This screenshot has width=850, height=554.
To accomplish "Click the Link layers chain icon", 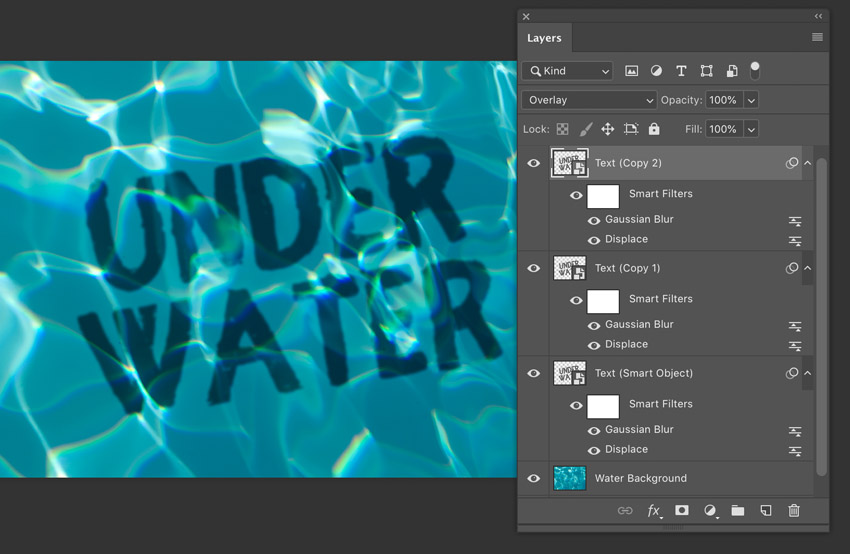I will tap(625, 511).
